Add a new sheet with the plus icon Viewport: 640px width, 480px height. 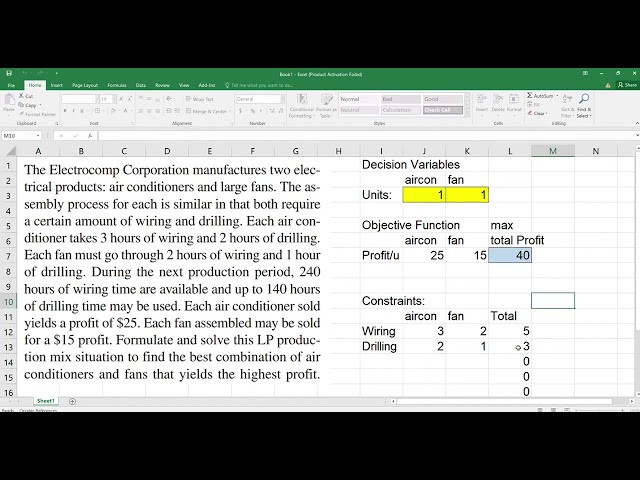click(x=72, y=401)
